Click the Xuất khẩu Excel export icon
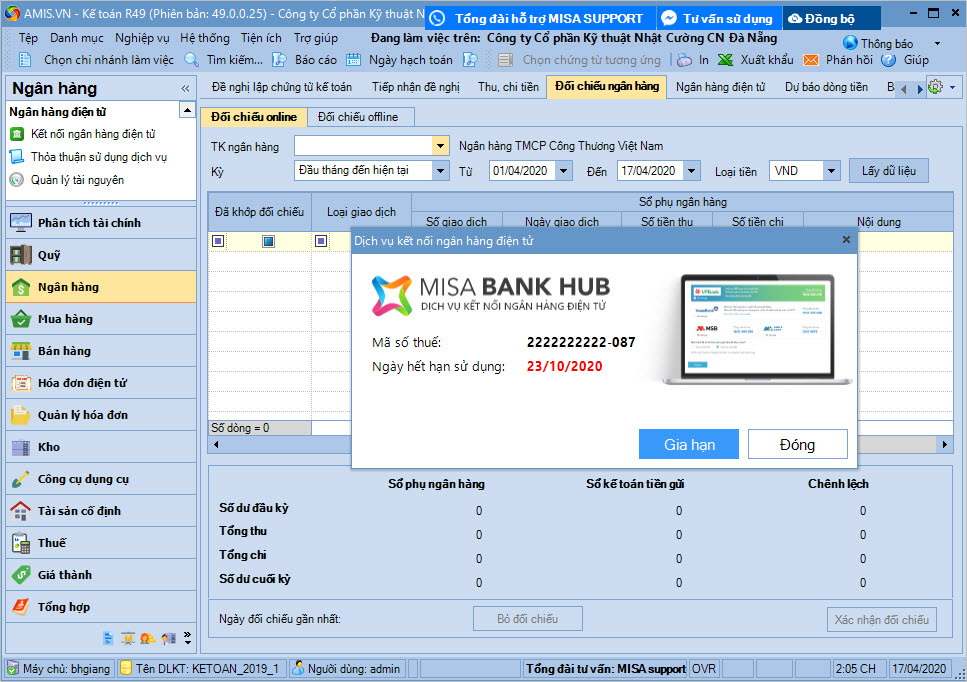Viewport: 967px width, 682px height. coord(725,60)
